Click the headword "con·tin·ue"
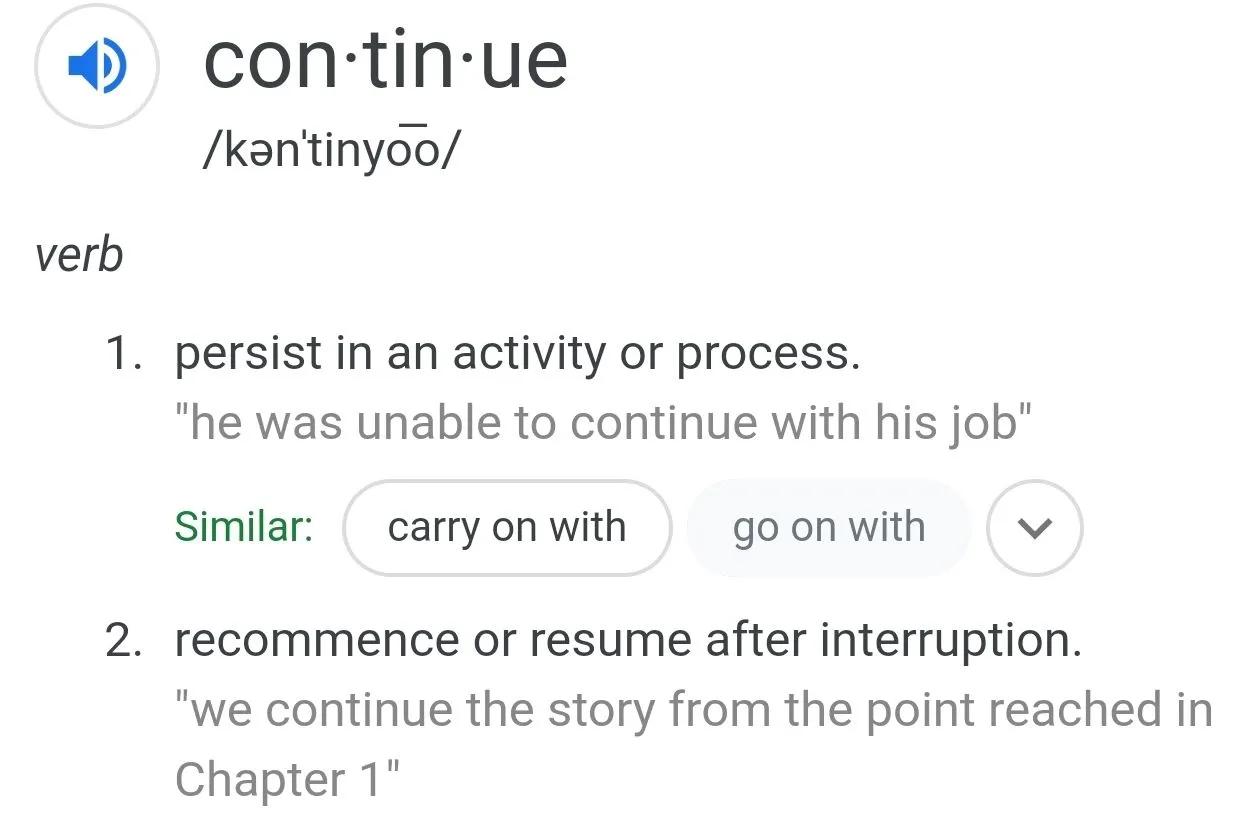 385,60
